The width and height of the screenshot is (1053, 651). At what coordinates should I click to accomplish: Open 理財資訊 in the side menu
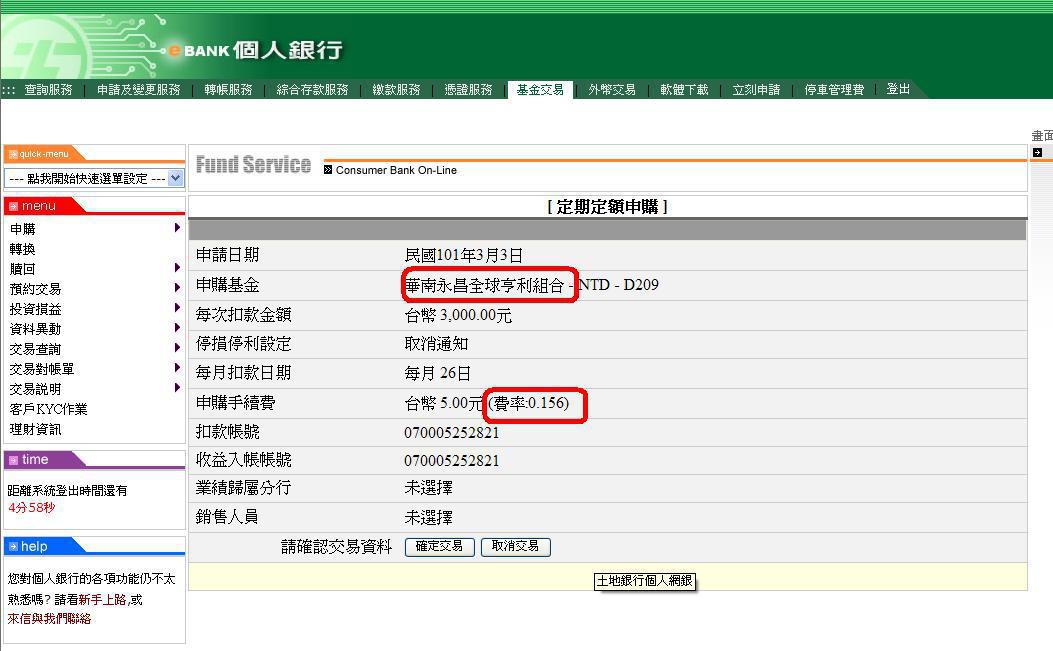pyautogui.click(x=35, y=429)
